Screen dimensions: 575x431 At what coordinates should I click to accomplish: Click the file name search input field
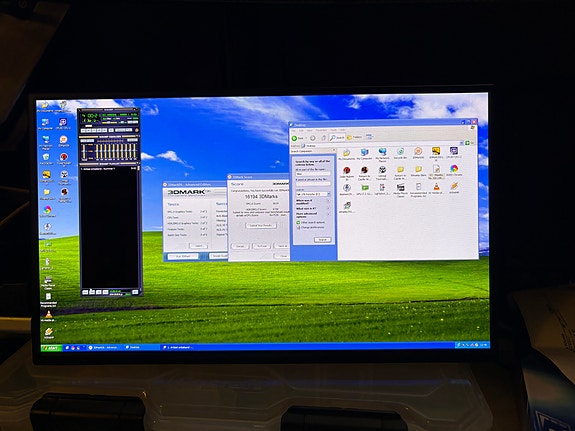(x=313, y=174)
